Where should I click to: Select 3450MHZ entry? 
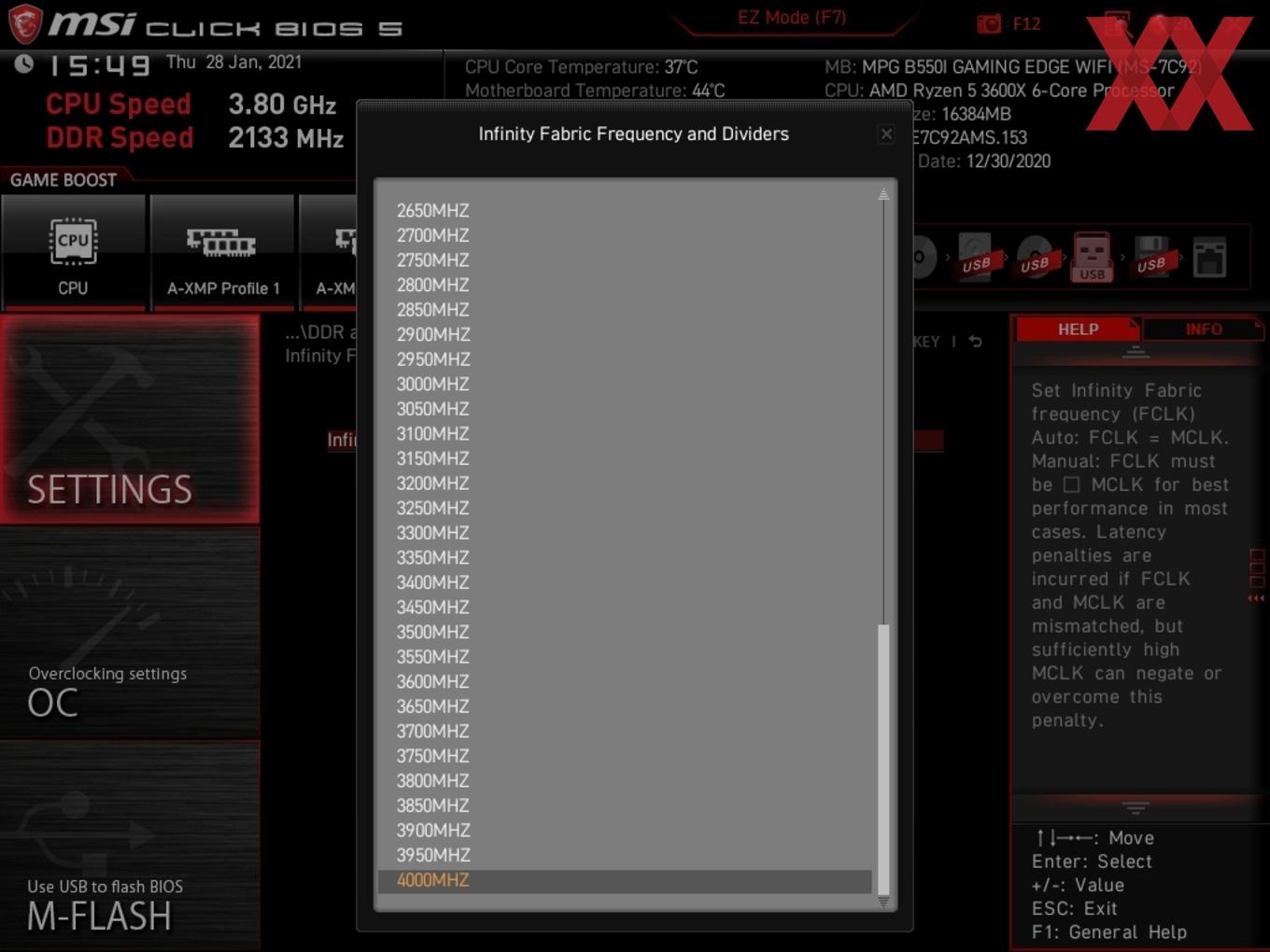pyautogui.click(x=432, y=607)
